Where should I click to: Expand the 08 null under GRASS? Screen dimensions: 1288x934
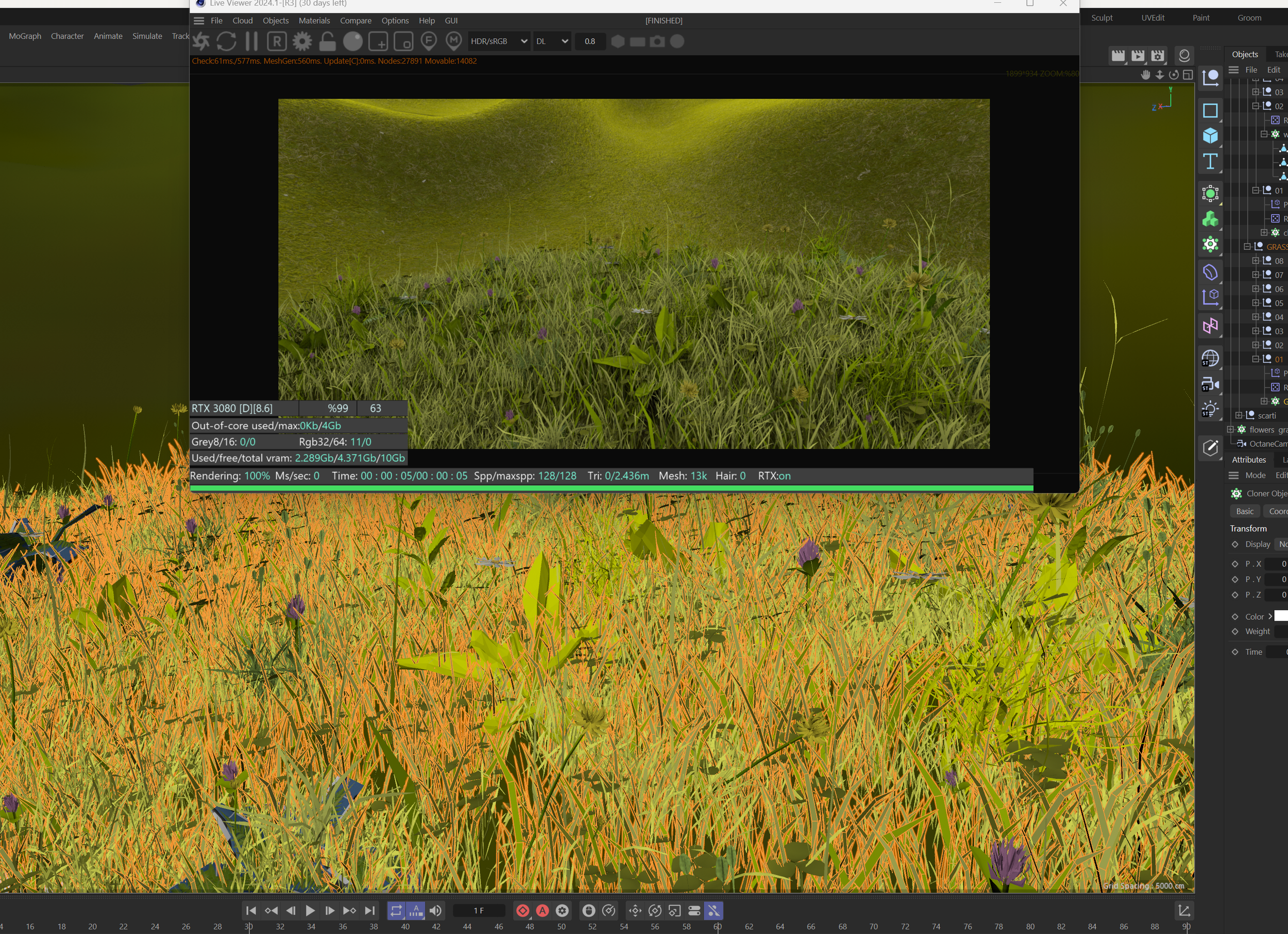click(1256, 261)
